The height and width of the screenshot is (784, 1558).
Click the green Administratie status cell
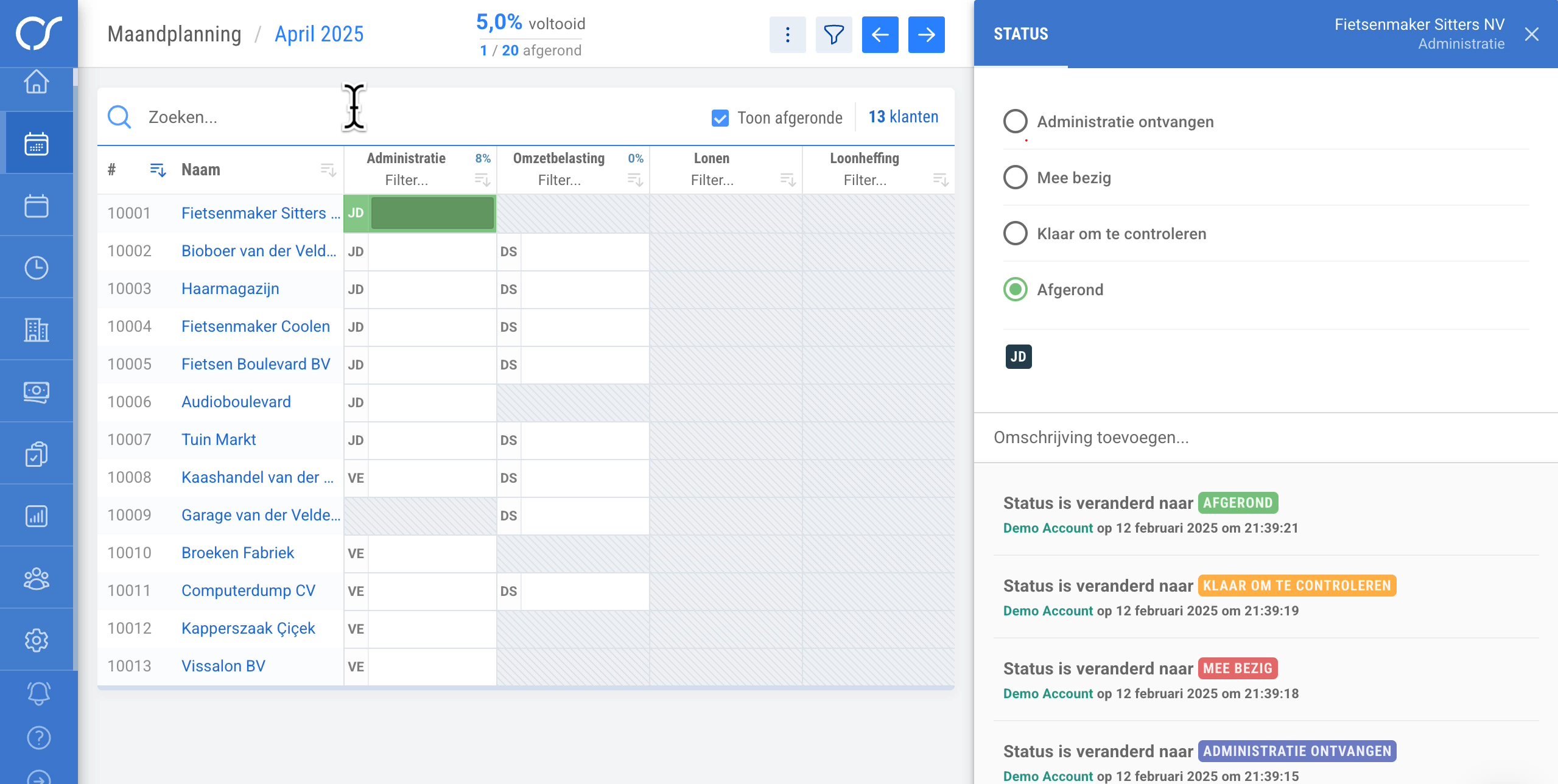tap(432, 213)
